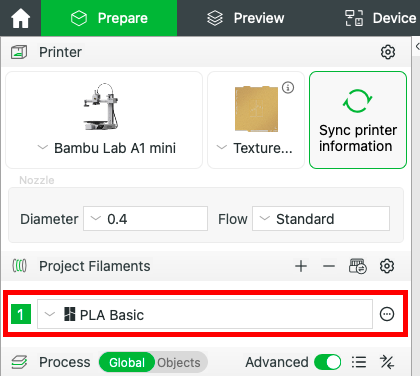420x376 pixels.
Task: Open the Device tab
Action: (381, 18)
